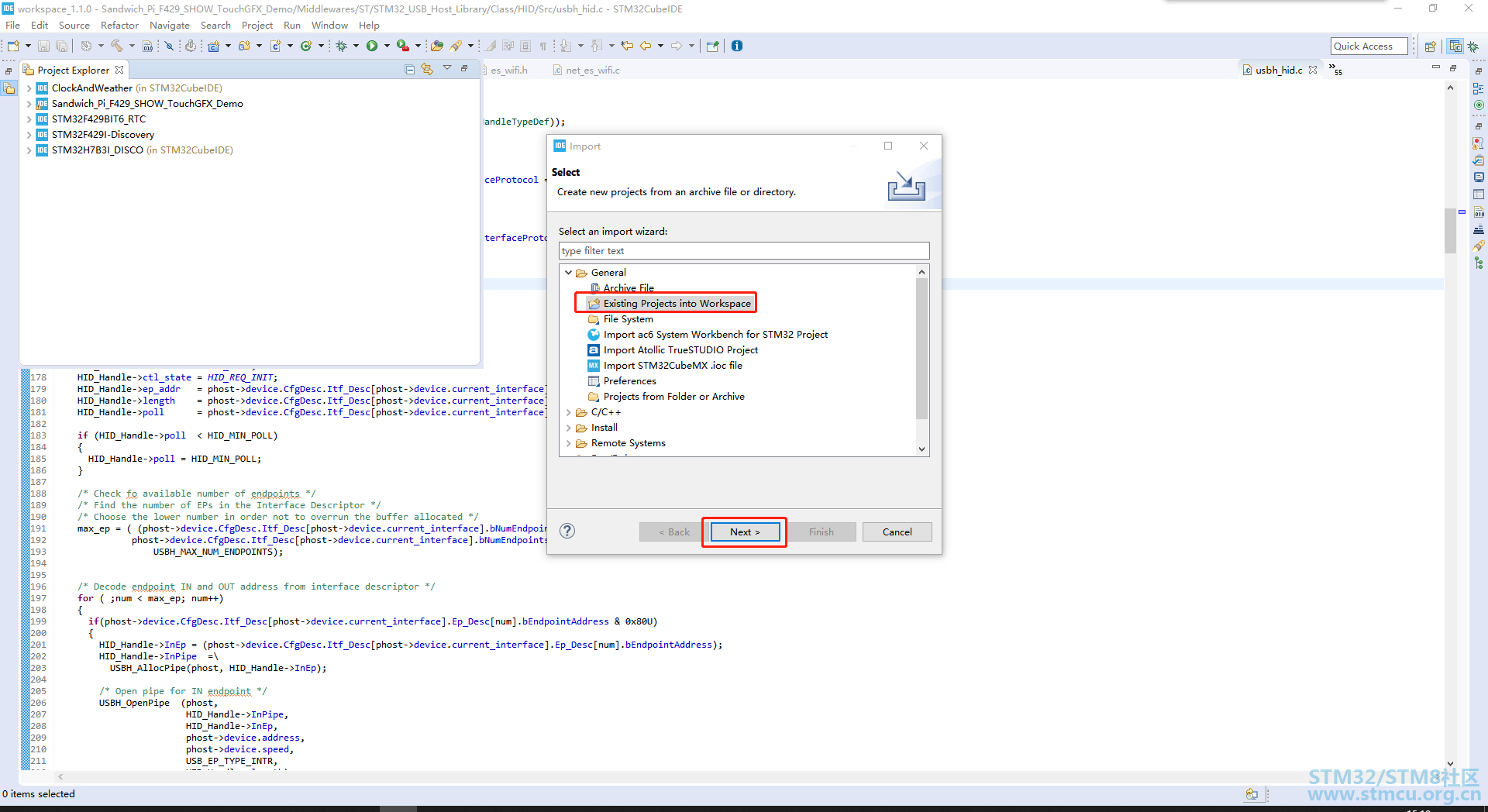Screen dimensions: 1488x812
Task: Expand the Remote Systems folder
Action: [568, 443]
